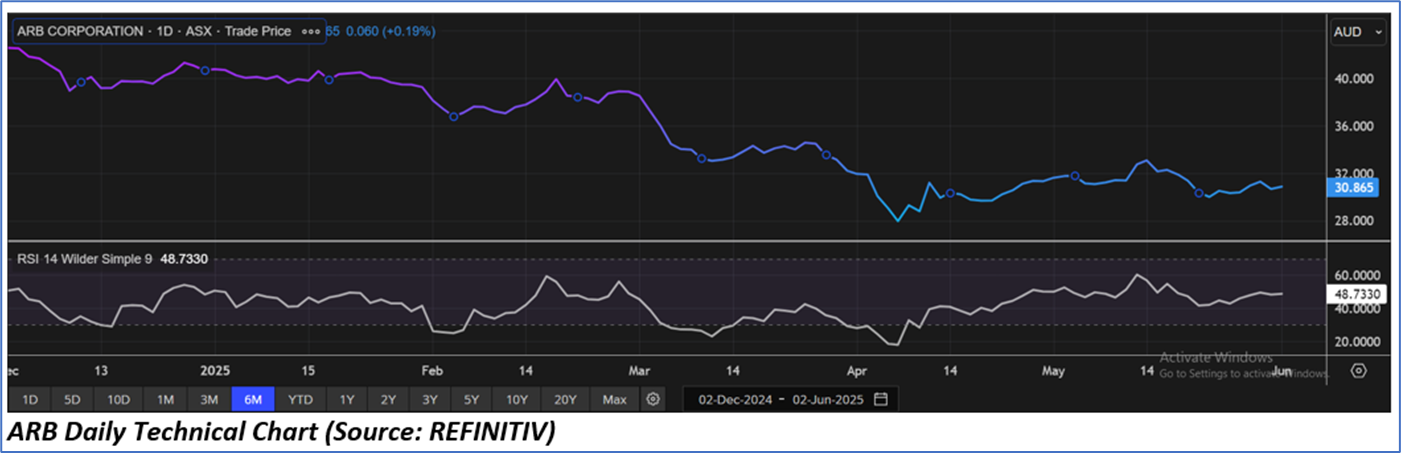Open the three-dots menu beside Trade Price

click(x=313, y=32)
